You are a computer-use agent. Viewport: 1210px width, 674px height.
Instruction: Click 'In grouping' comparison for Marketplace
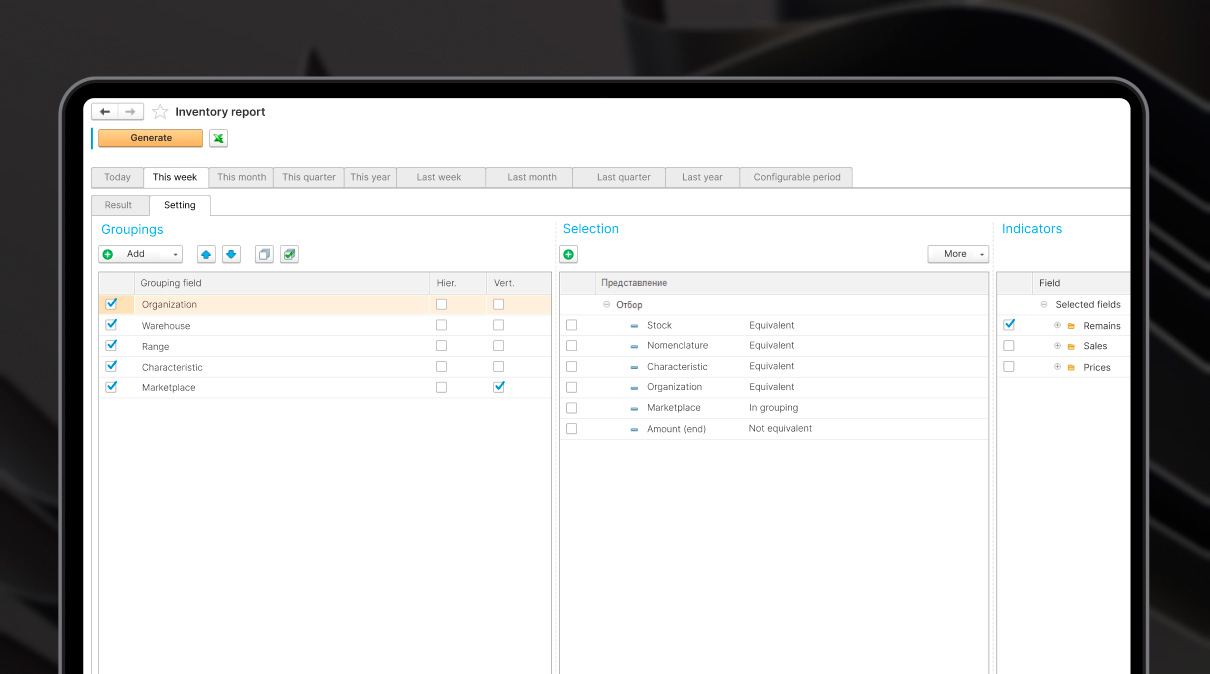[x=773, y=408]
